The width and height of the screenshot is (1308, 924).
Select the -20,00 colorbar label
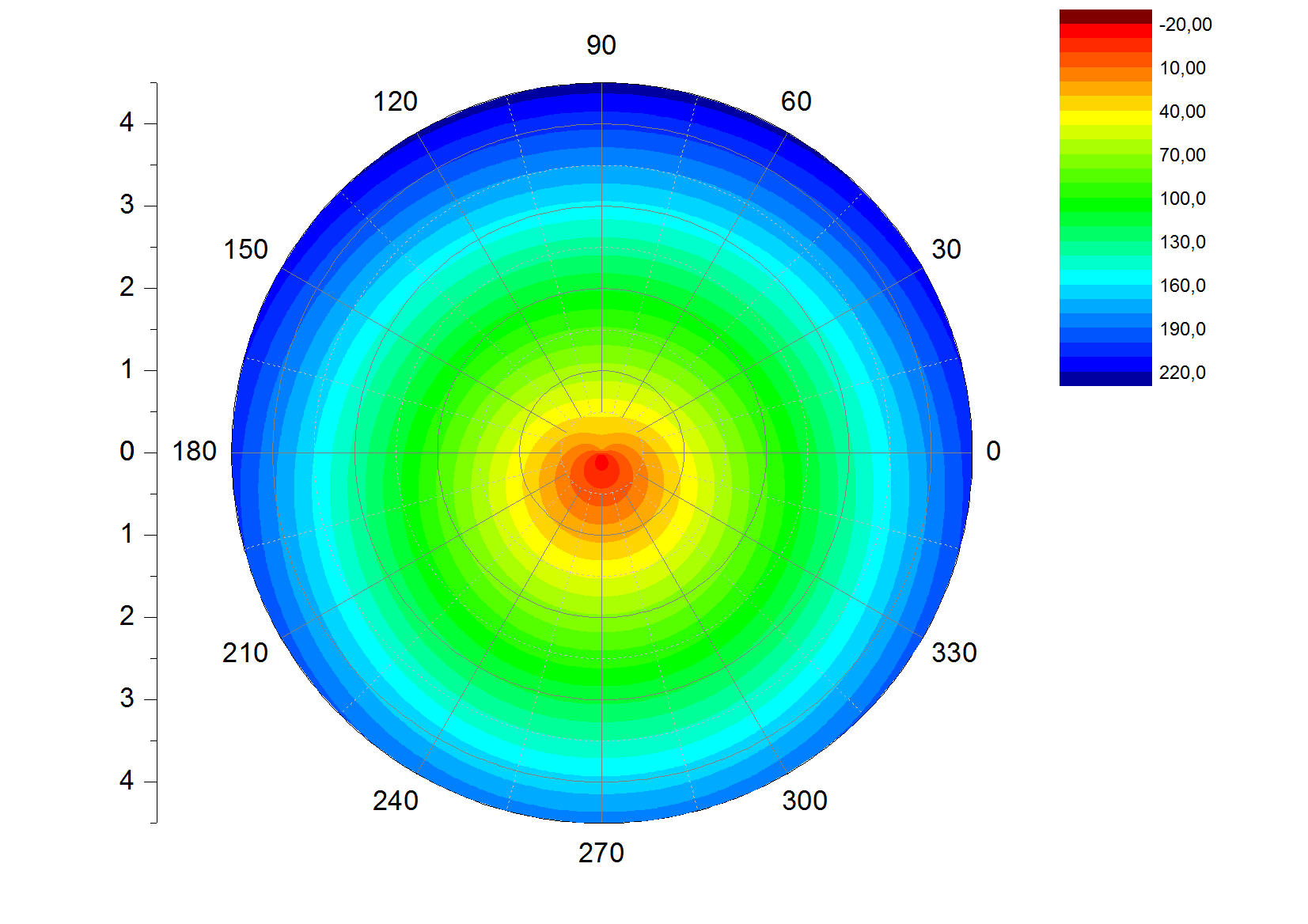tap(1185, 25)
